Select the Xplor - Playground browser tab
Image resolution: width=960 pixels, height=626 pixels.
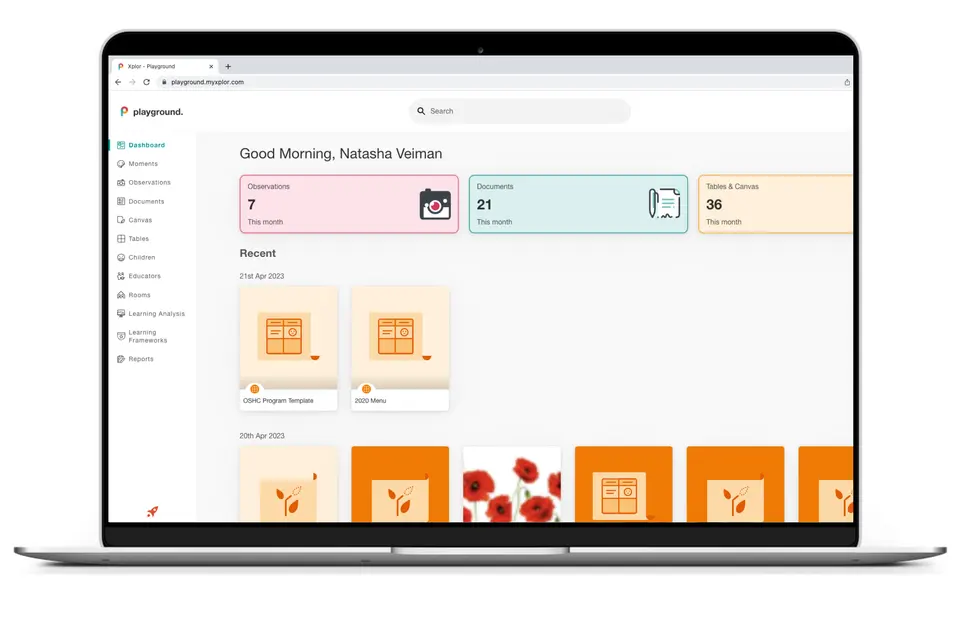point(165,66)
